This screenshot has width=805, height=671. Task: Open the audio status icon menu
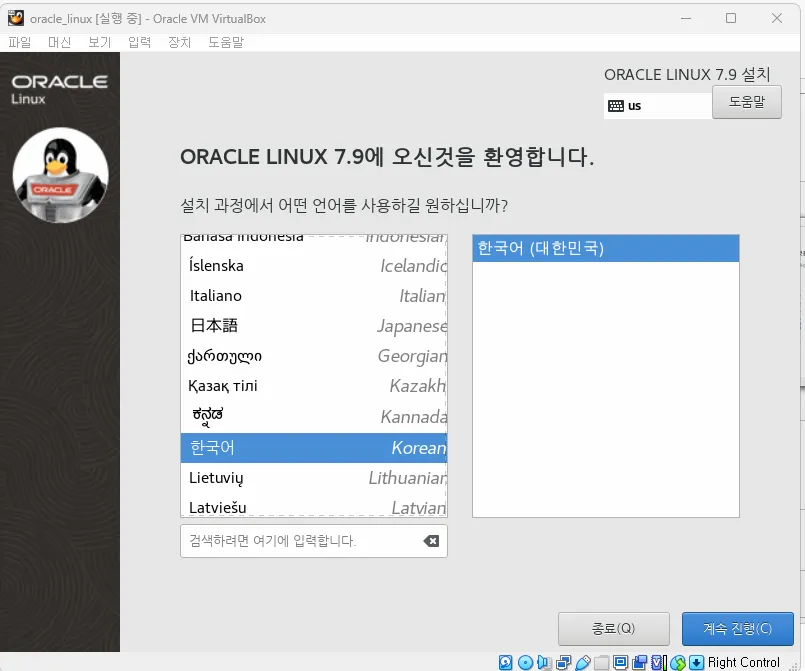click(544, 662)
